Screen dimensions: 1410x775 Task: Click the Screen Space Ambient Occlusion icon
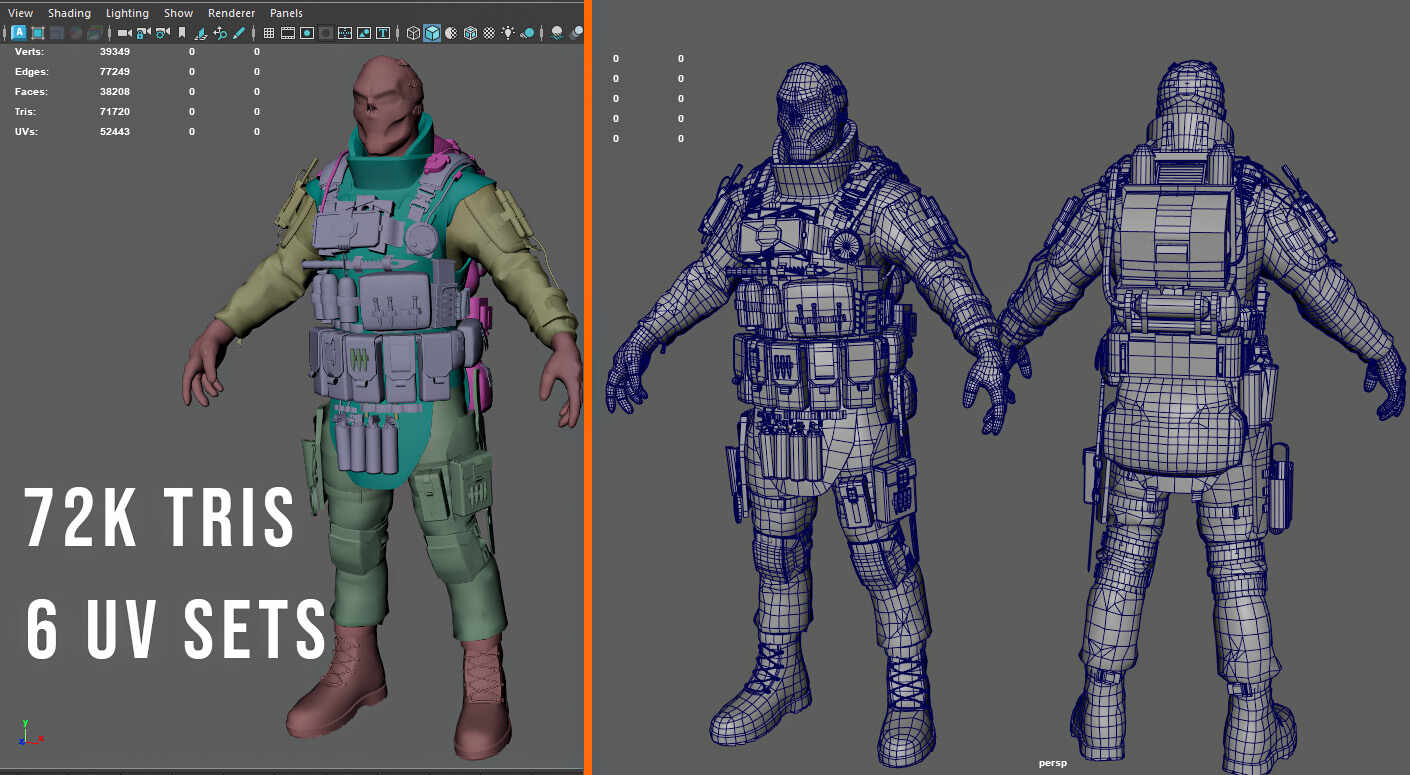[x=557, y=33]
